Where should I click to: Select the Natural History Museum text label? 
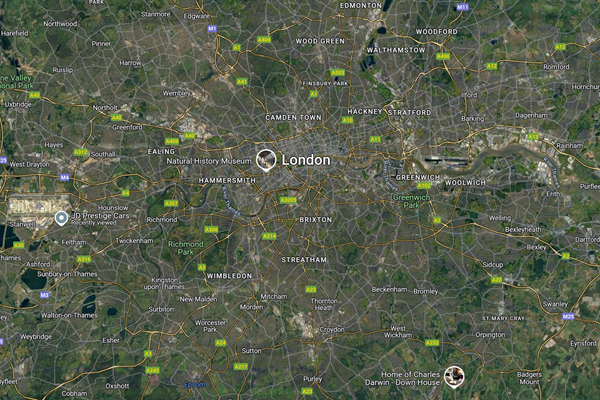tap(209, 161)
